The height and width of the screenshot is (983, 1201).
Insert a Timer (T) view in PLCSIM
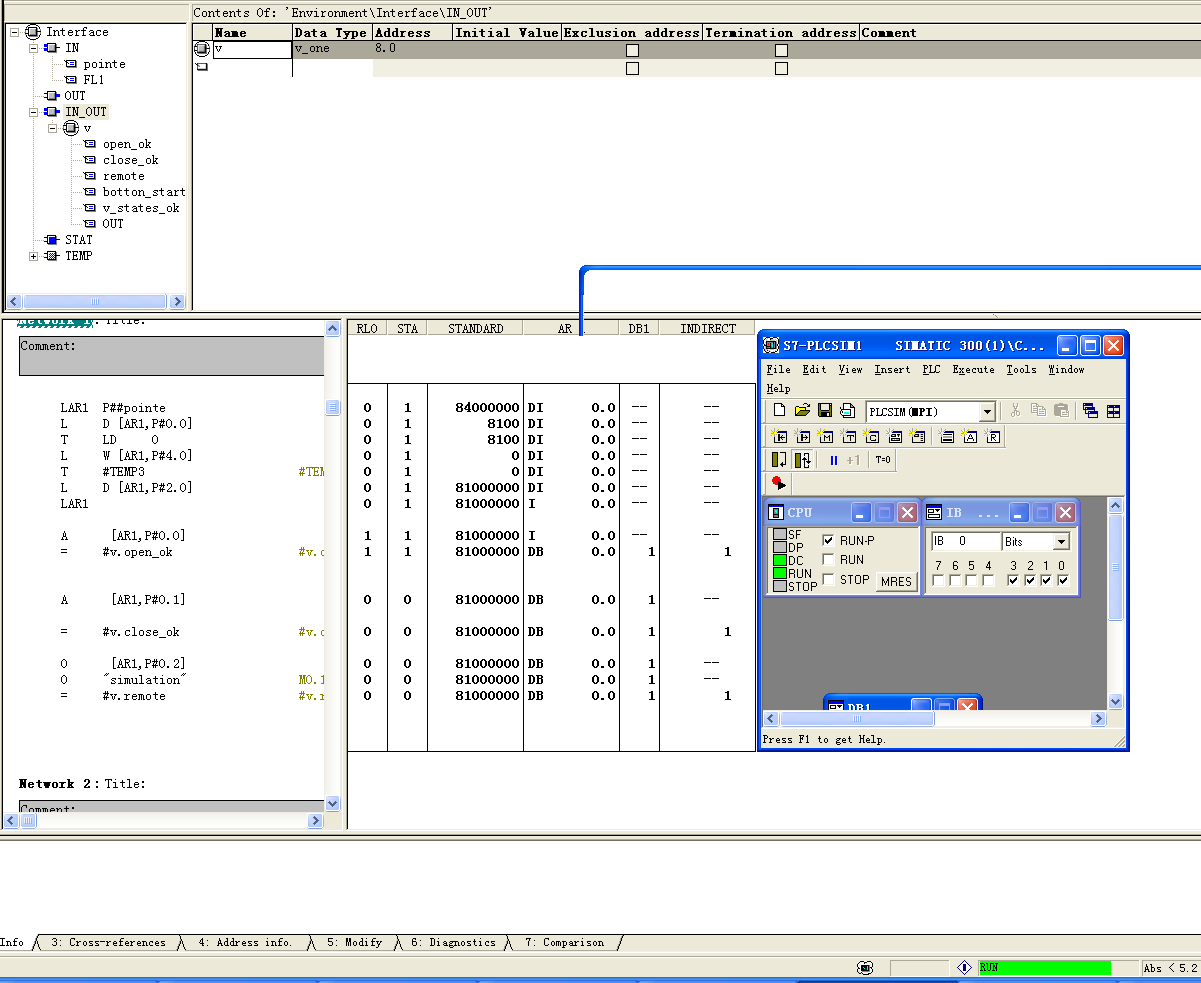pyautogui.click(x=849, y=436)
